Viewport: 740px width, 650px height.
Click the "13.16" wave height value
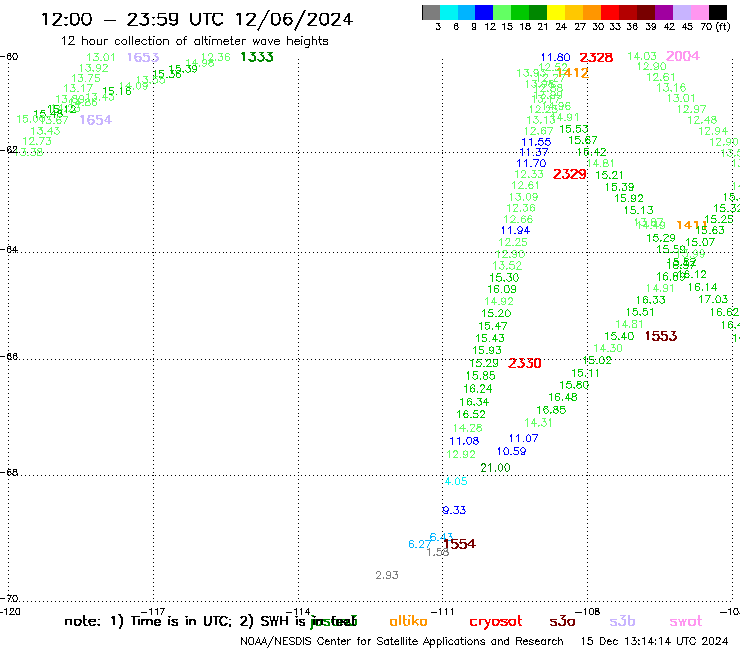[x=671, y=88]
